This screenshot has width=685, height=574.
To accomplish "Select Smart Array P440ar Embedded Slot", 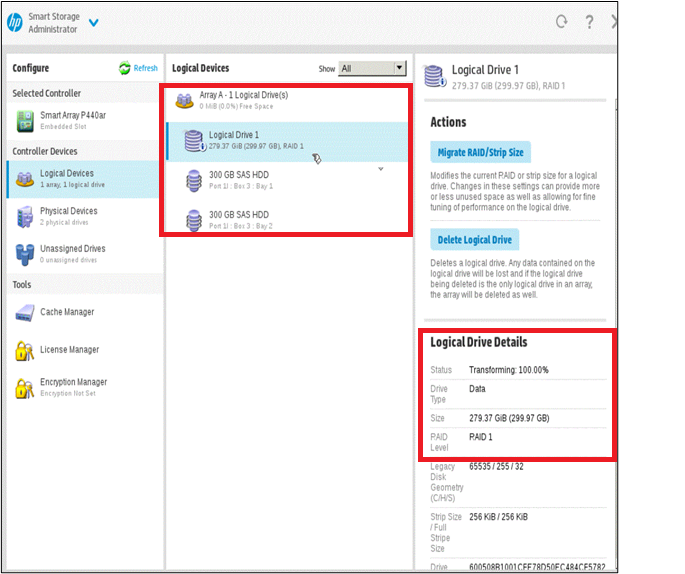I will pyautogui.click(x=83, y=121).
